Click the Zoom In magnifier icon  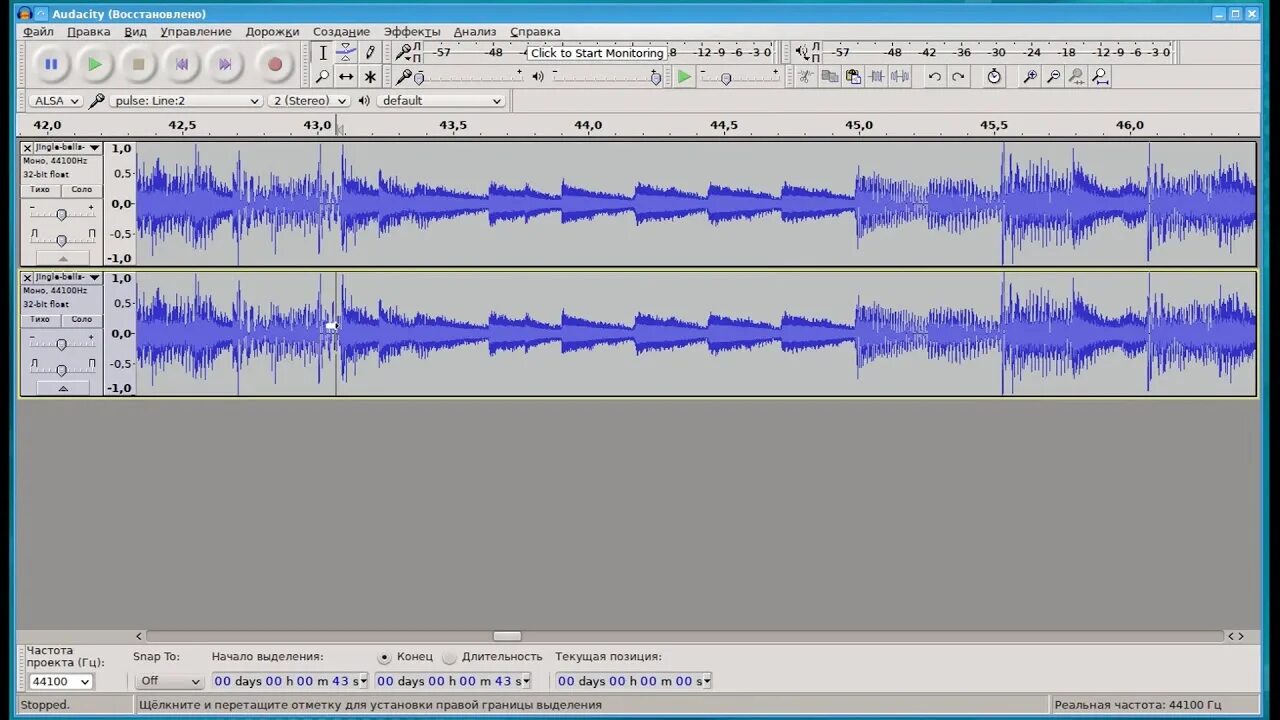1029,77
